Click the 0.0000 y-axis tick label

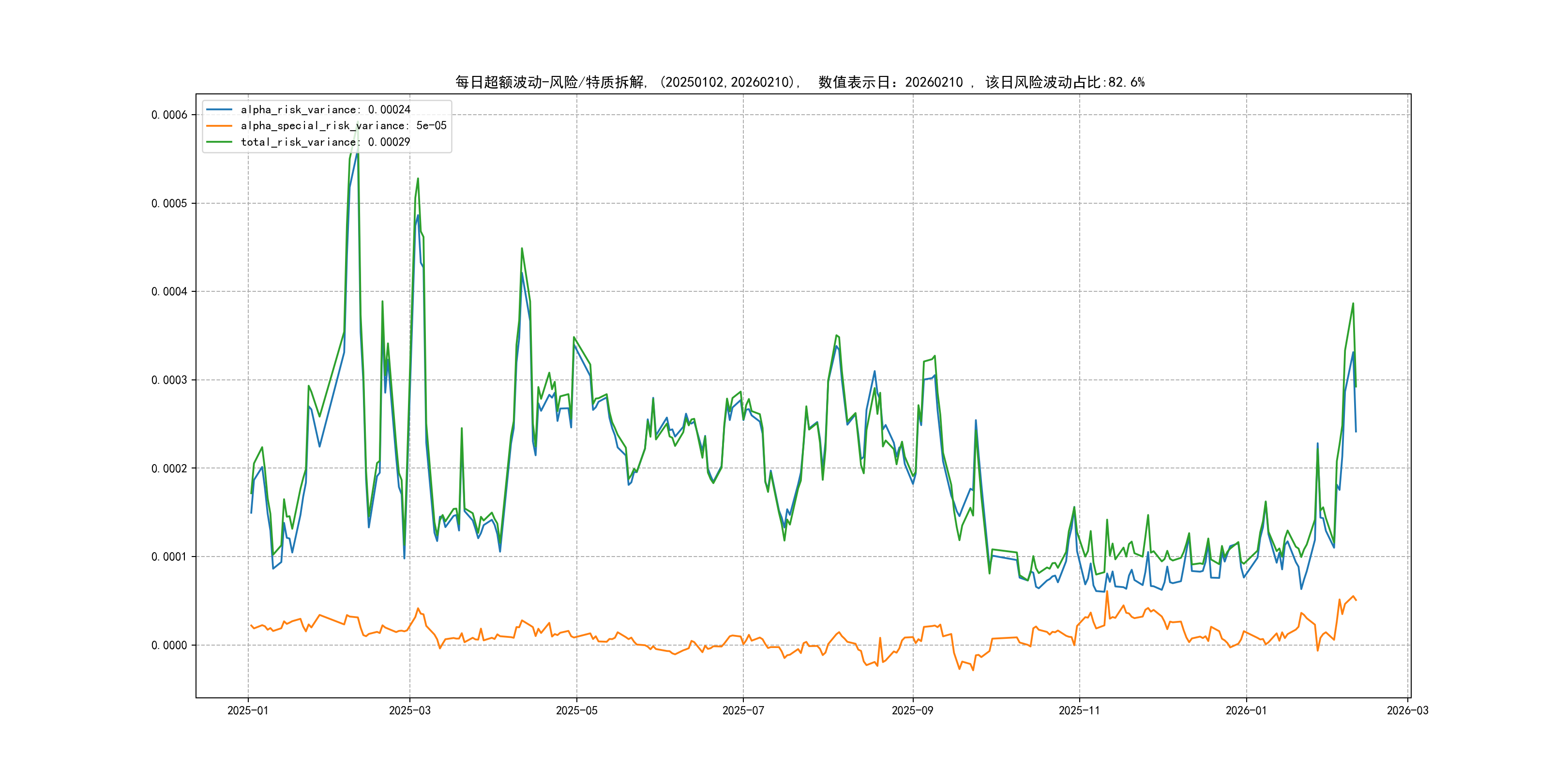pos(169,645)
